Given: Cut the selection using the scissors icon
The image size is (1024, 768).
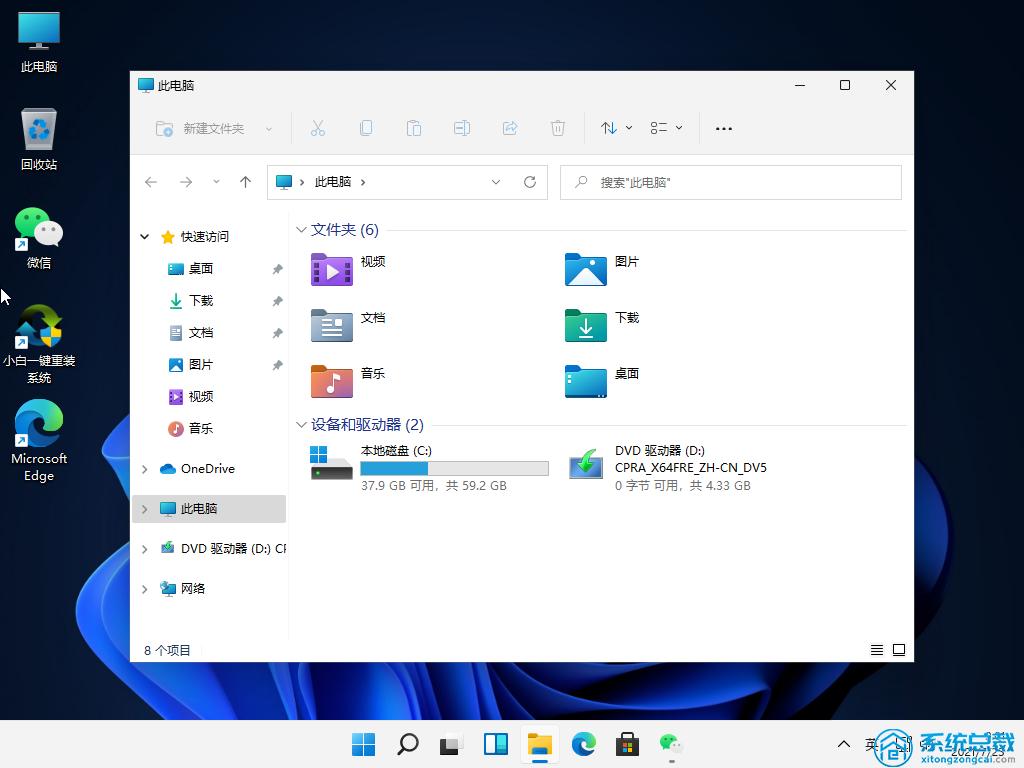Looking at the screenshot, I should click(318, 128).
